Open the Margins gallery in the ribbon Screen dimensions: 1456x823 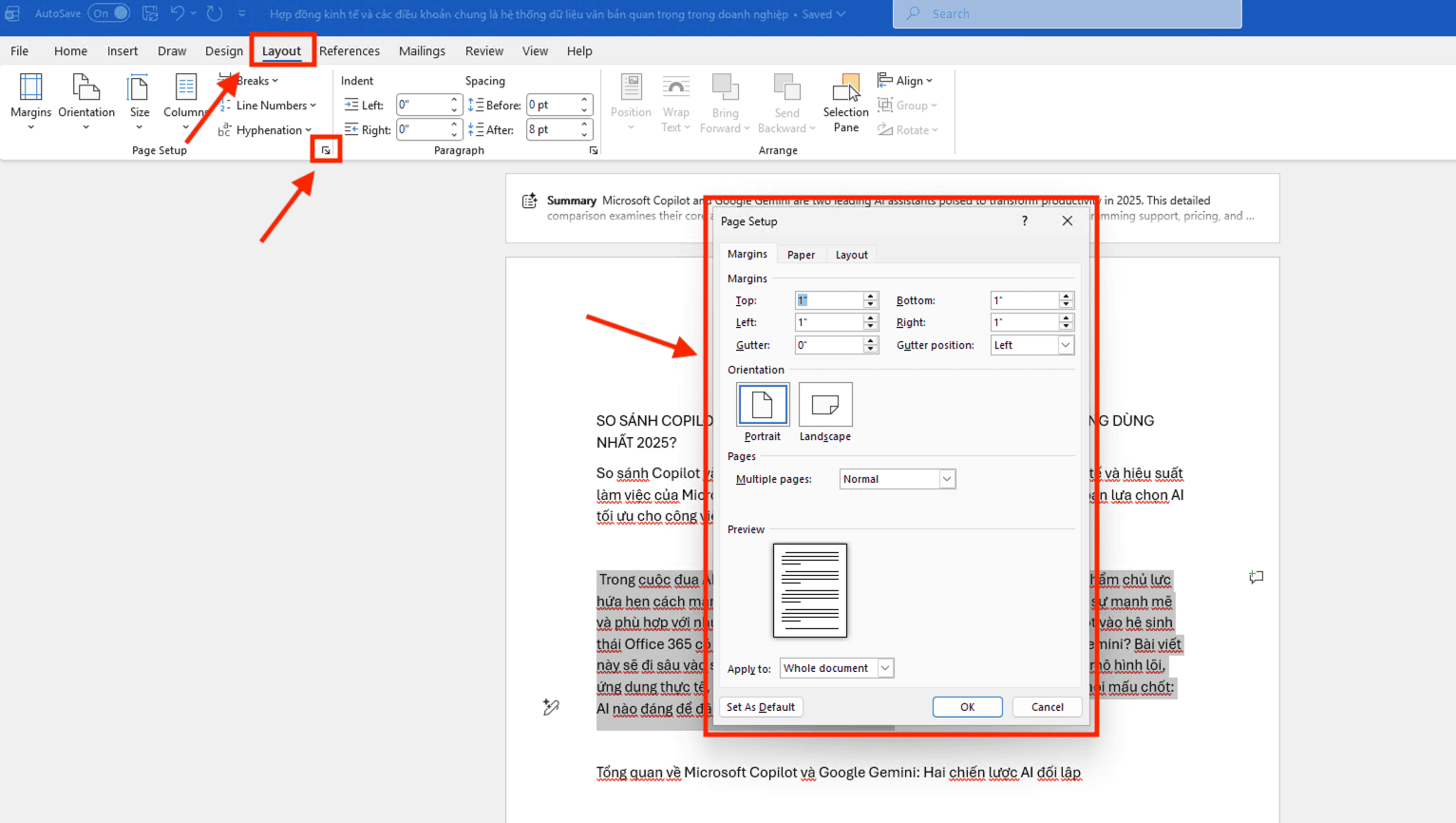[x=30, y=101]
